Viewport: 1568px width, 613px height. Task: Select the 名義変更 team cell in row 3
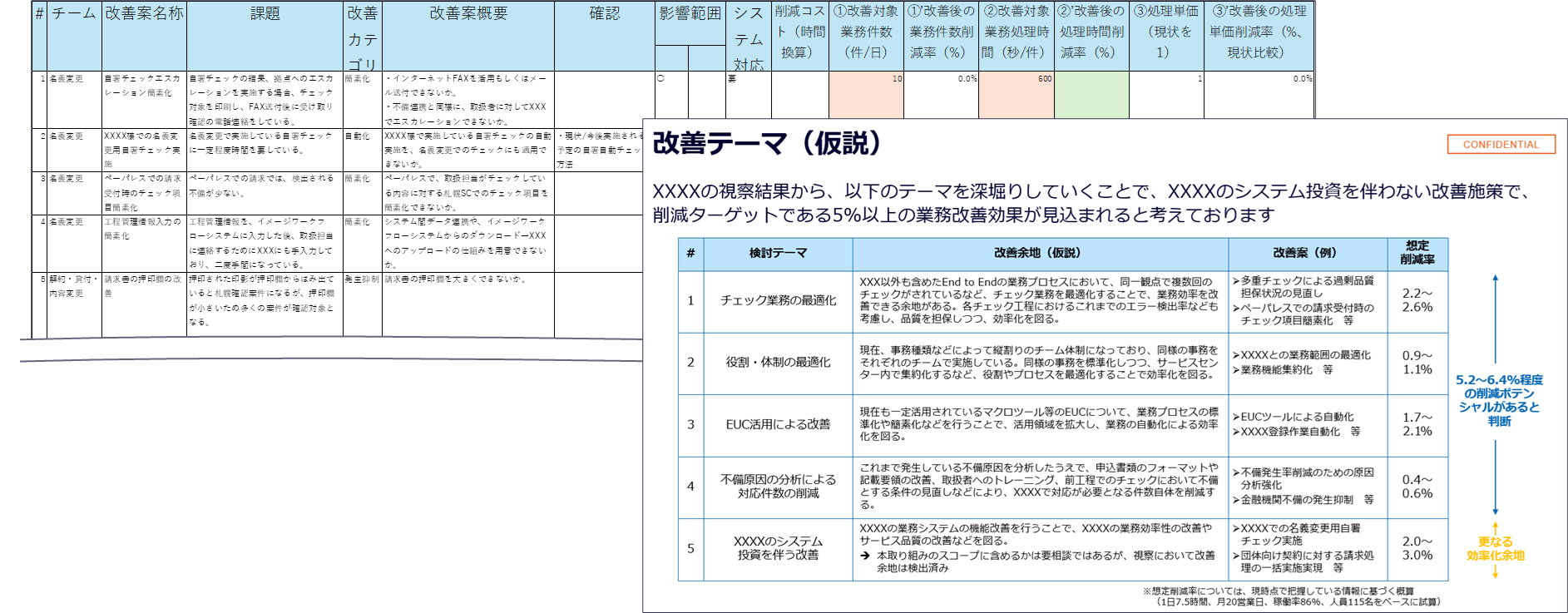tap(74, 193)
